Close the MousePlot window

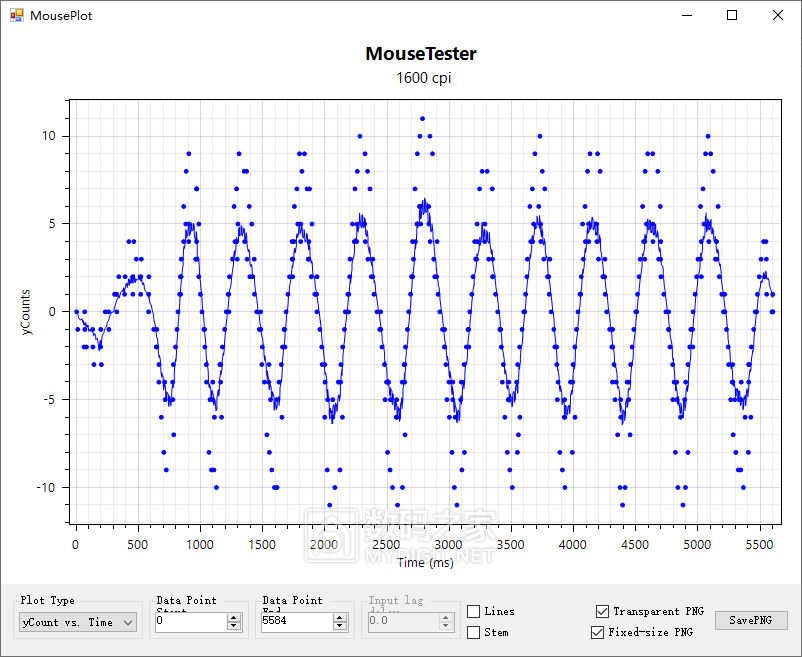(x=777, y=15)
